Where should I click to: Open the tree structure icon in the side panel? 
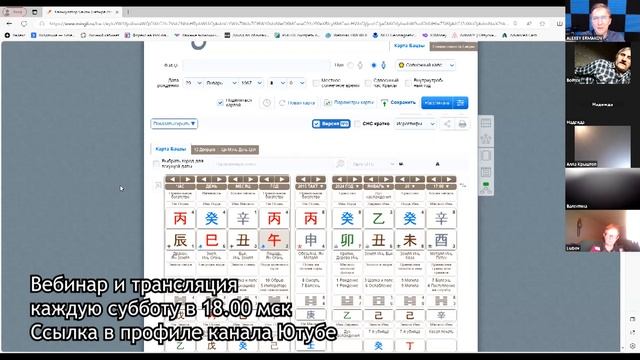tap(486, 139)
